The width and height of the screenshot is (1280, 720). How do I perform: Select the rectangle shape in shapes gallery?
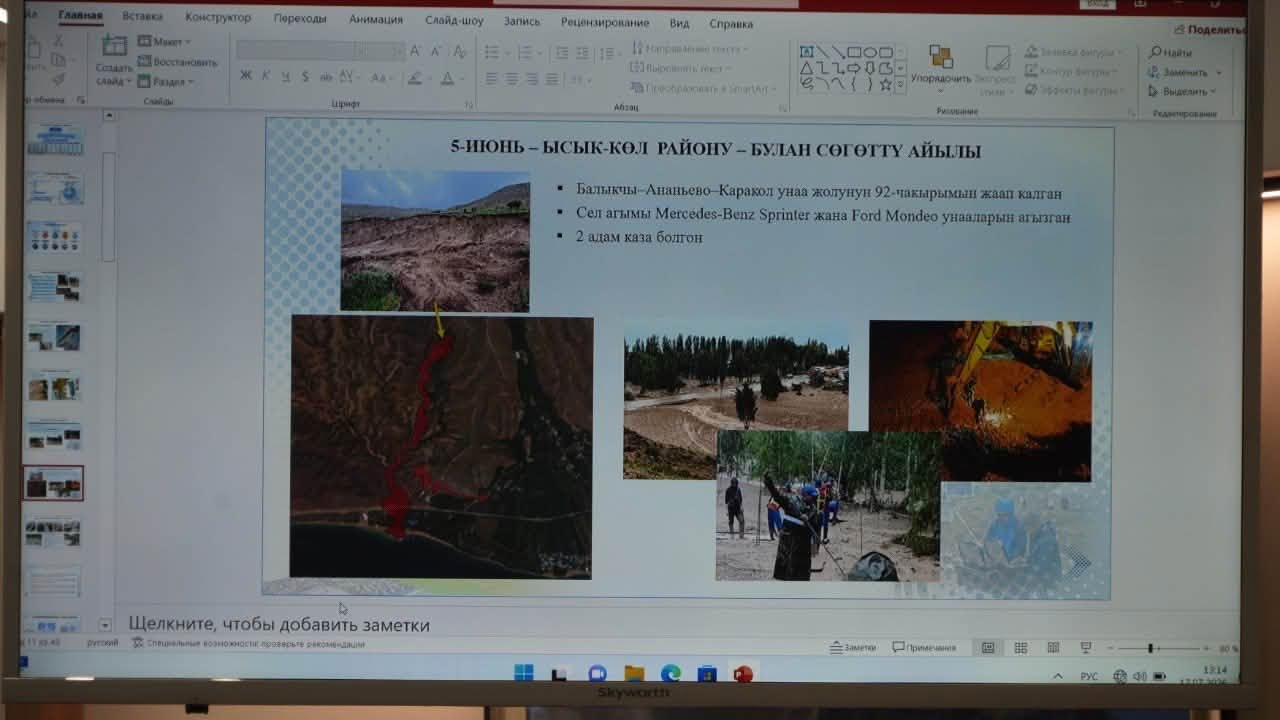[x=854, y=52]
